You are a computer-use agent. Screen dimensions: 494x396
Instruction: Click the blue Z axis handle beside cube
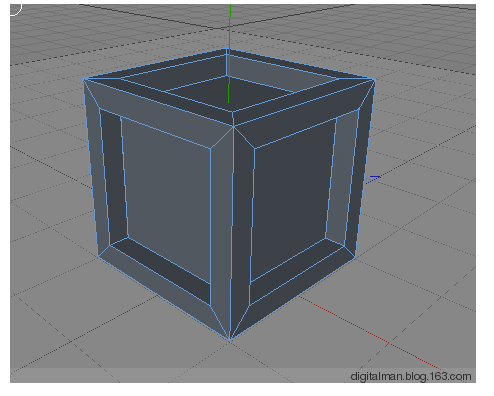(x=374, y=179)
